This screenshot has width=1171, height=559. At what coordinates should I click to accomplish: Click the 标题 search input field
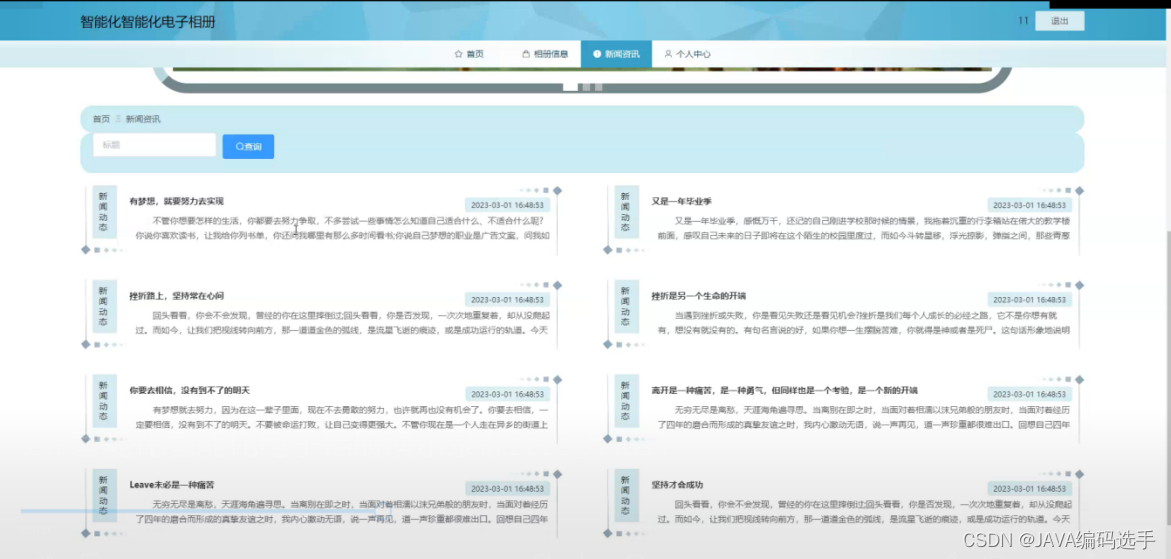pyautogui.click(x=154, y=145)
